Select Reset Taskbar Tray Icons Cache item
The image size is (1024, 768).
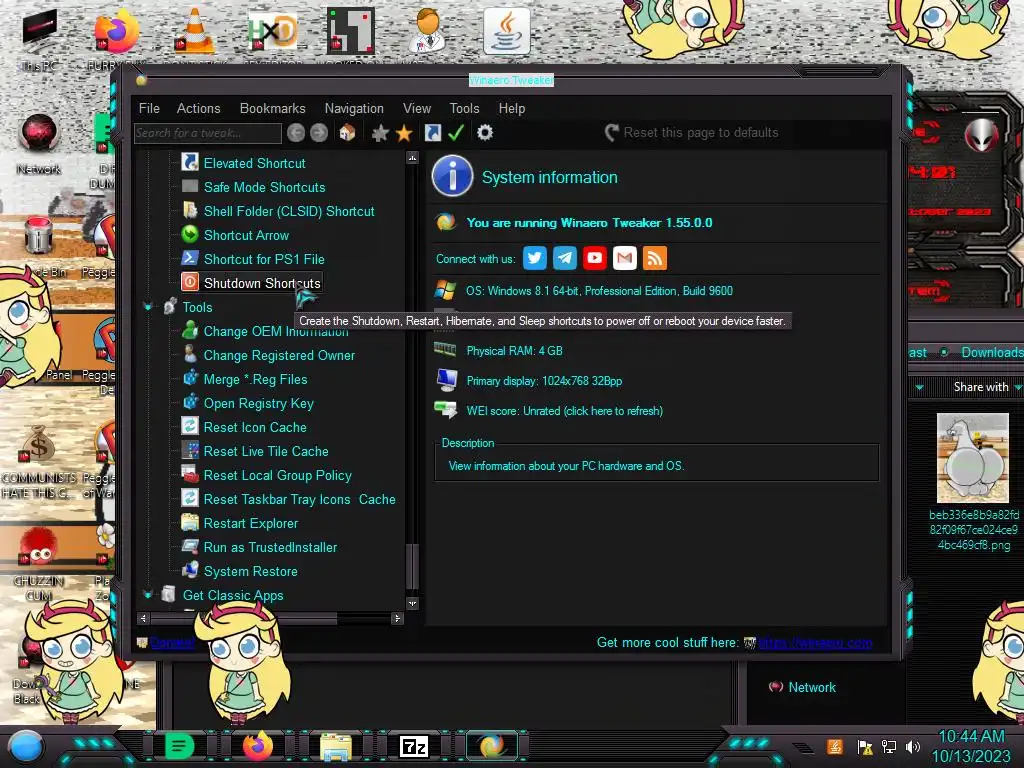tap(299, 499)
